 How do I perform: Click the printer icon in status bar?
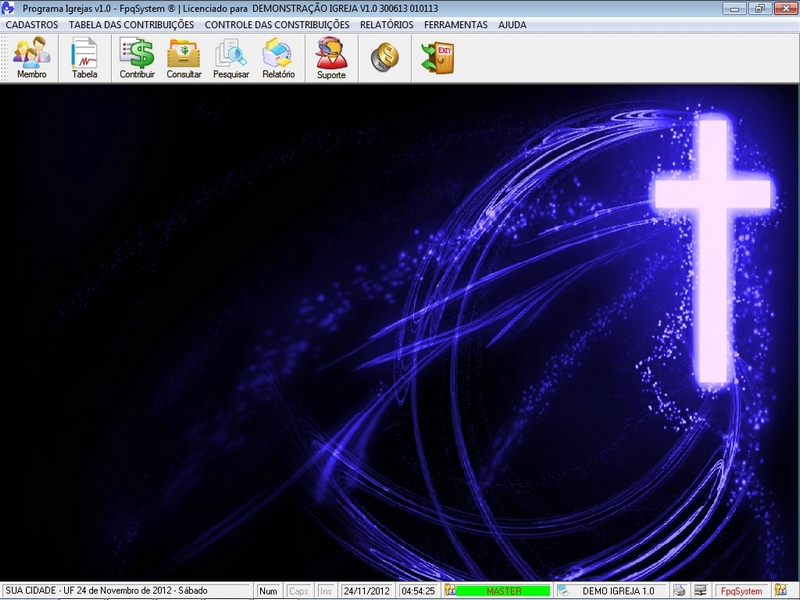pos(679,590)
